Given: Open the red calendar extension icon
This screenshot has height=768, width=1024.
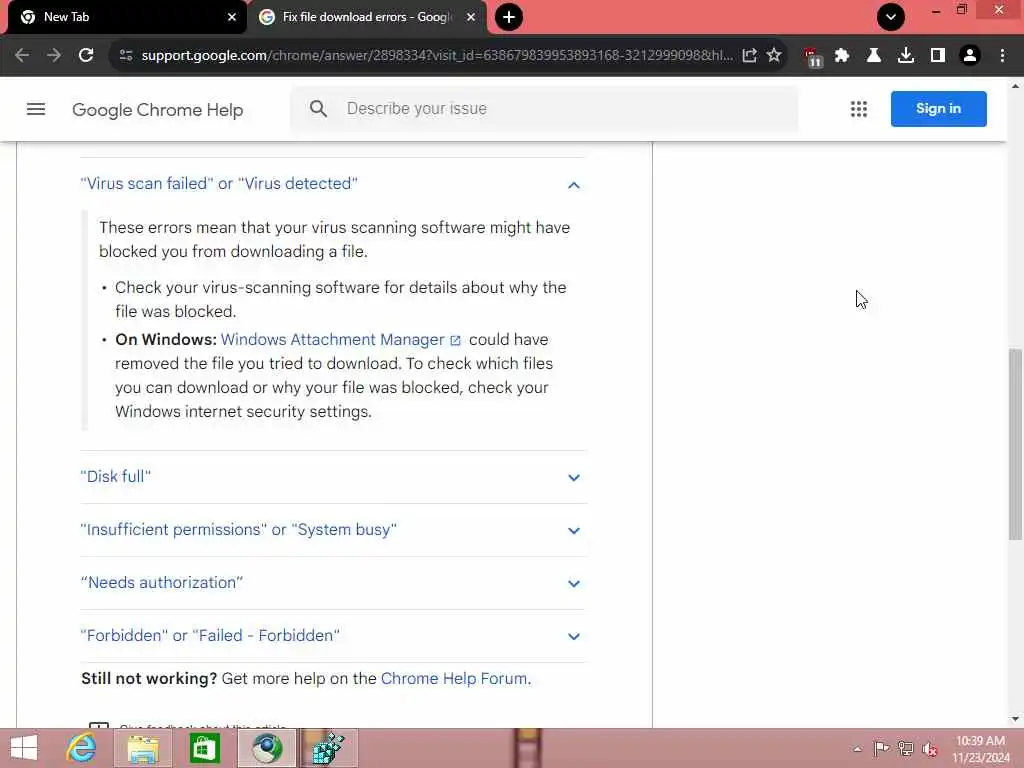Looking at the screenshot, I should 812,57.
